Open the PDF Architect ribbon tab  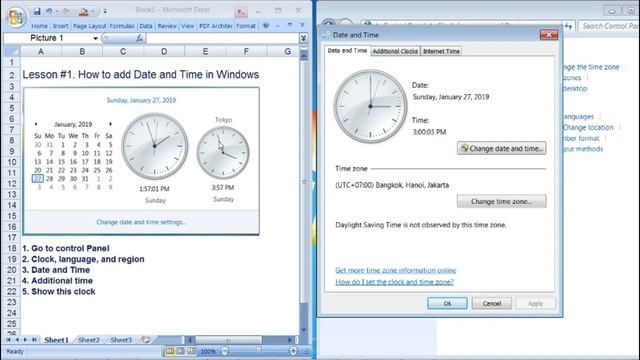[x=215, y=26]
